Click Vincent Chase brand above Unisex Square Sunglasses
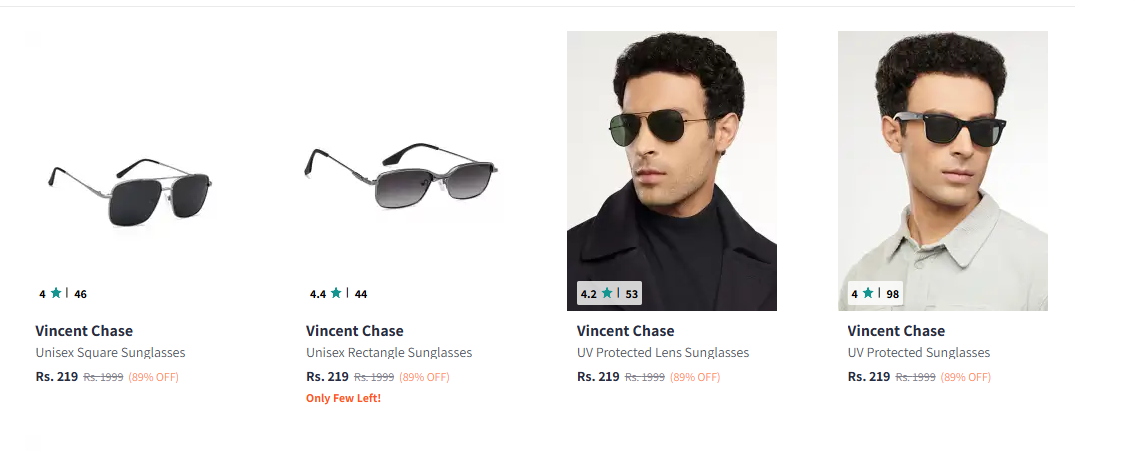This screenshot has height=461, width=1135. [x=84, y=331]
